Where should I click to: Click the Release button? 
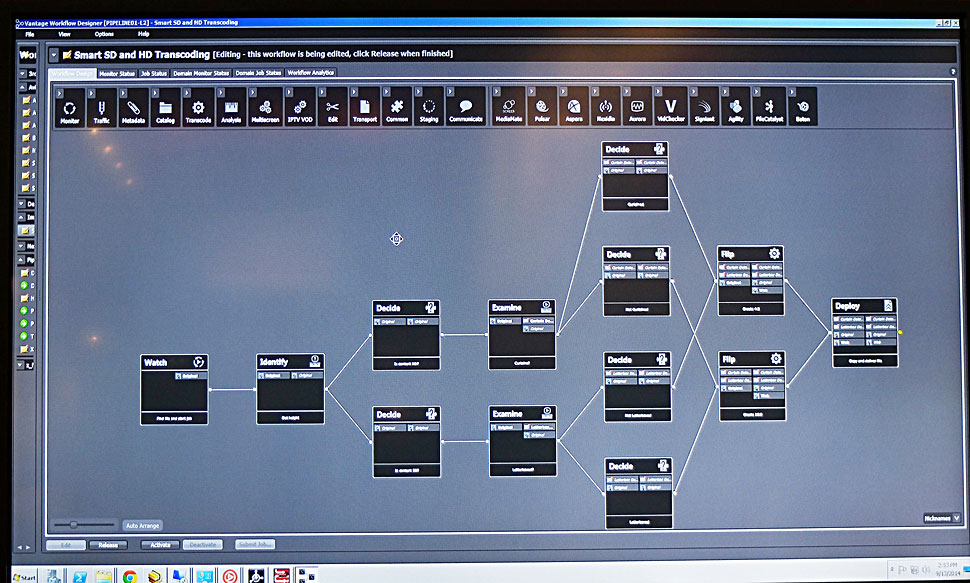click(x=108, y=545)
